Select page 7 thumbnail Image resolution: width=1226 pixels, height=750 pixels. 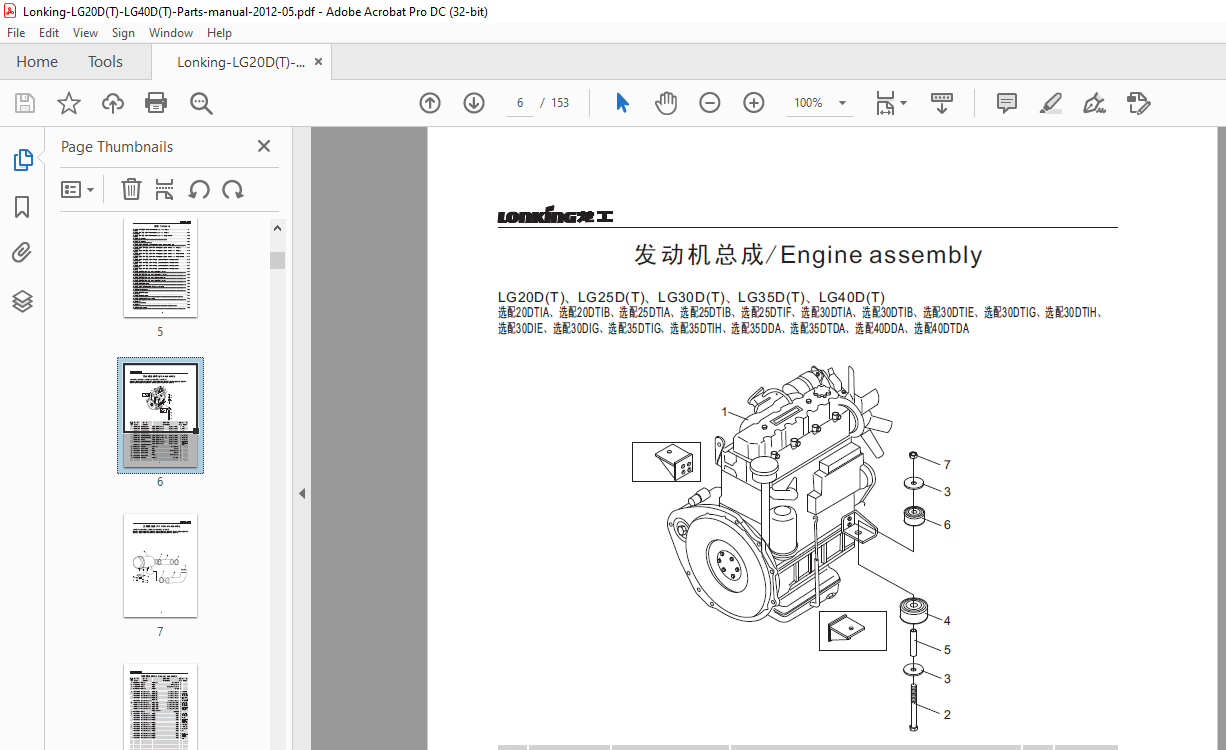tap(160, 566)
